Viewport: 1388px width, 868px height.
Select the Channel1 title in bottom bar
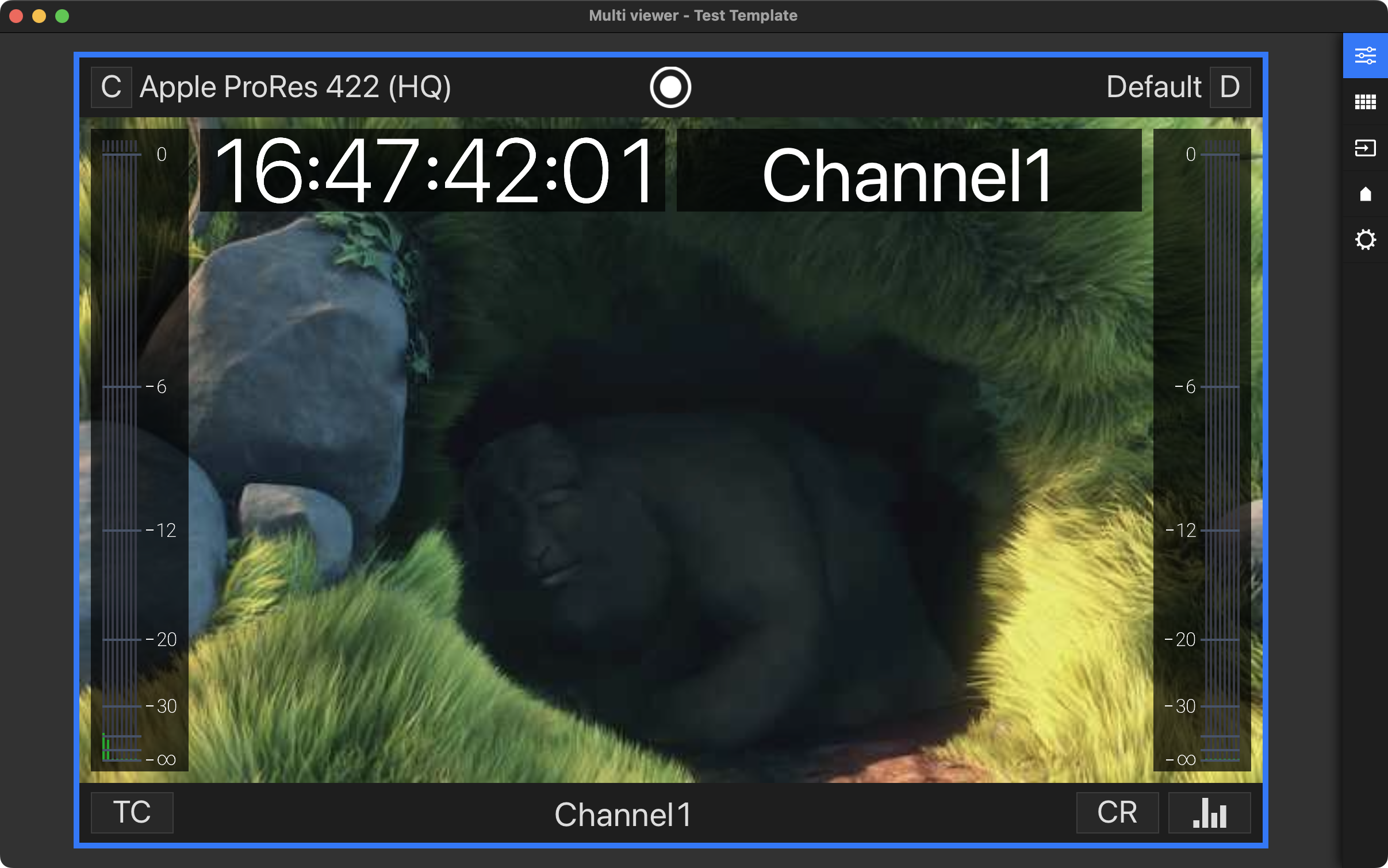(623, 815)
